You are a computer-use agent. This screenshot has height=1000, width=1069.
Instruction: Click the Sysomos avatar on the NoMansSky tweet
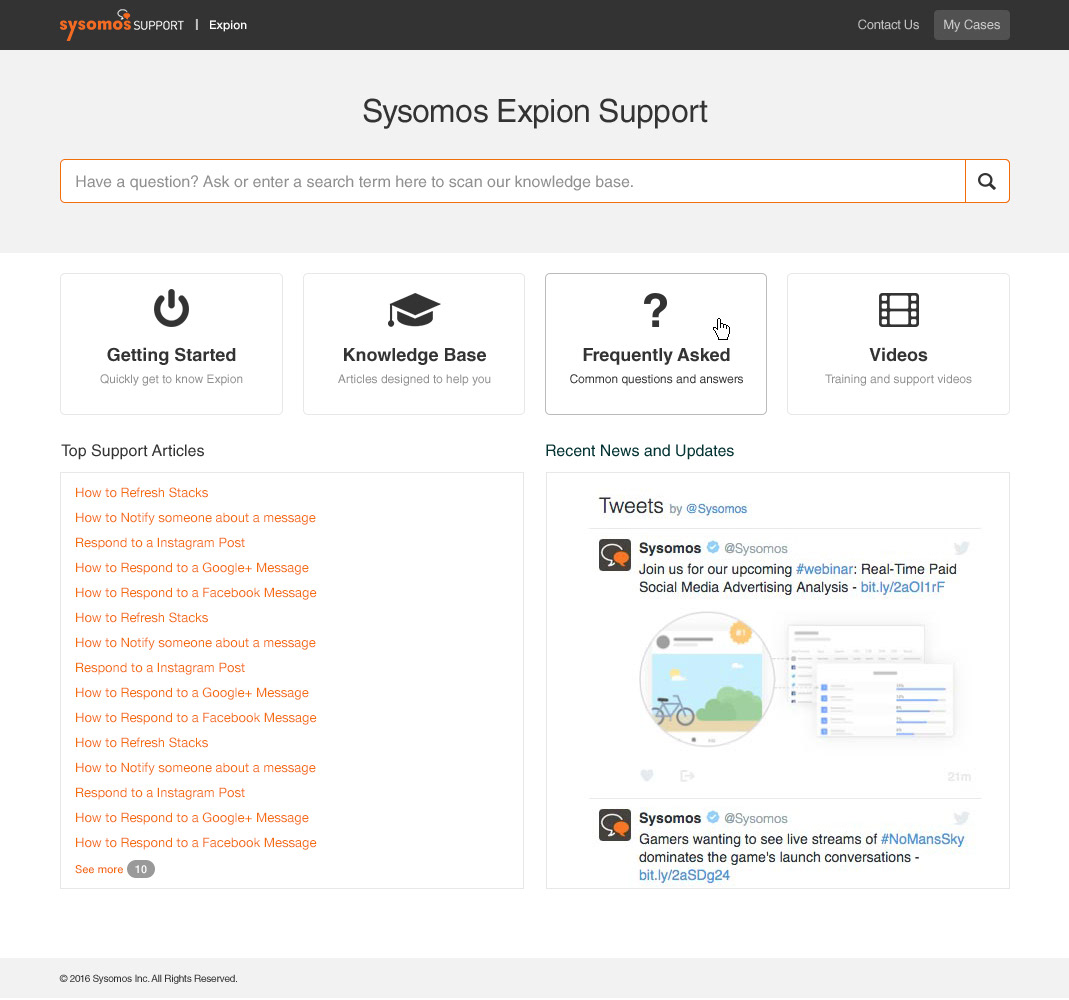tap(614, 825)
